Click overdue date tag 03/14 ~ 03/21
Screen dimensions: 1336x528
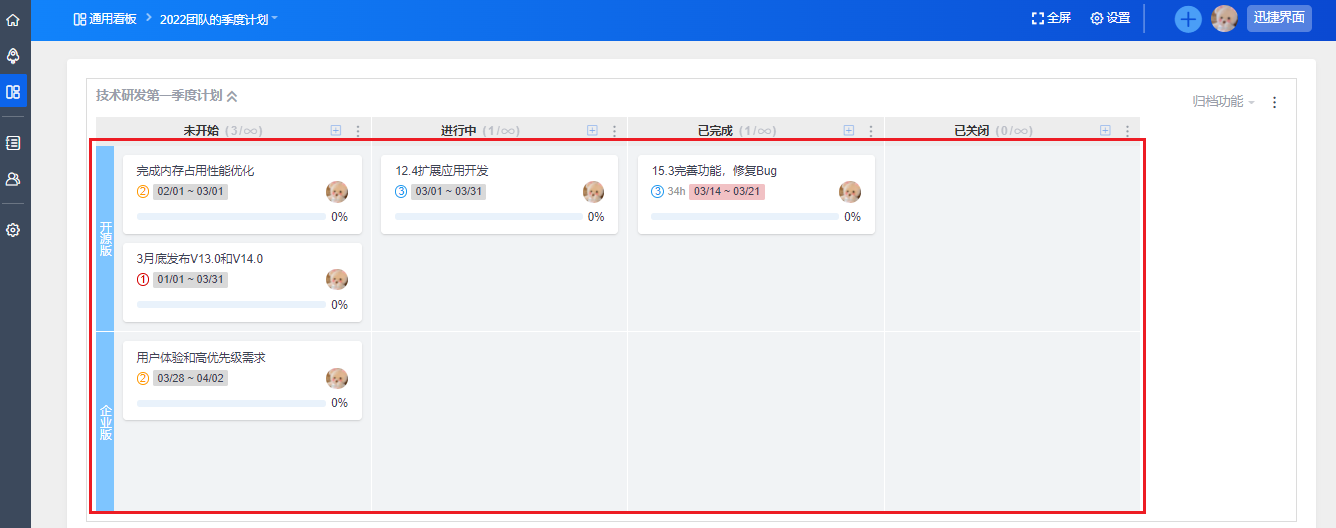(727, 192)
